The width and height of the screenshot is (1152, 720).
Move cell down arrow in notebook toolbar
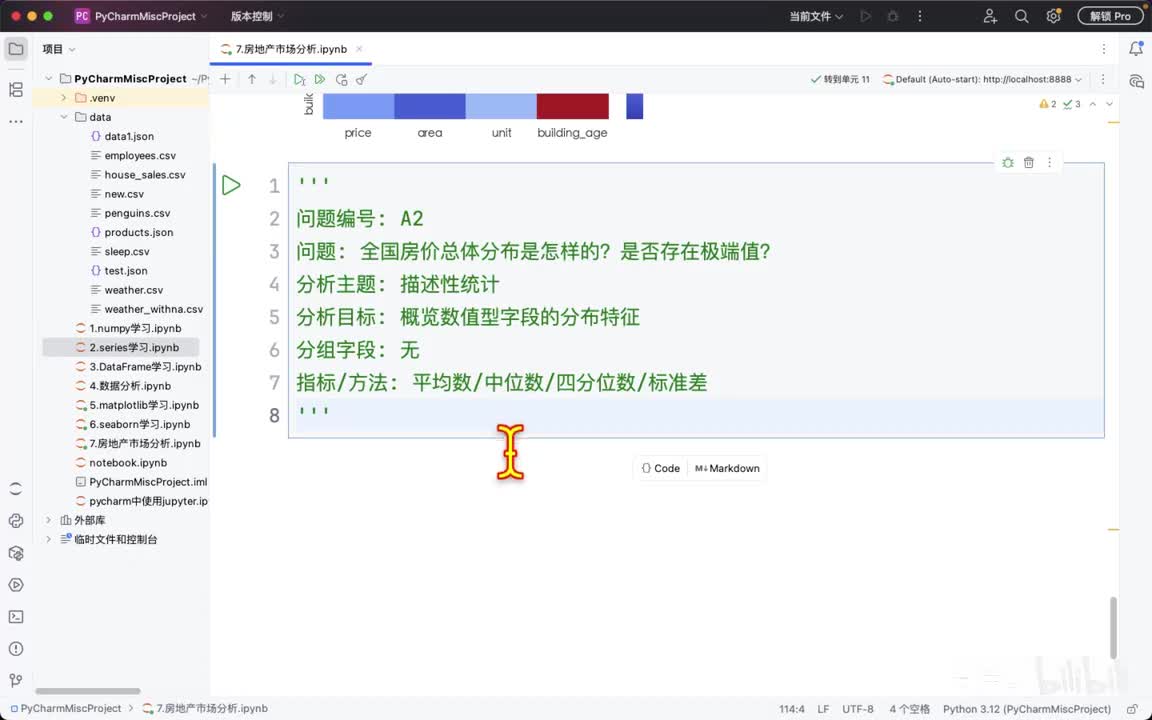coord(273,79)
